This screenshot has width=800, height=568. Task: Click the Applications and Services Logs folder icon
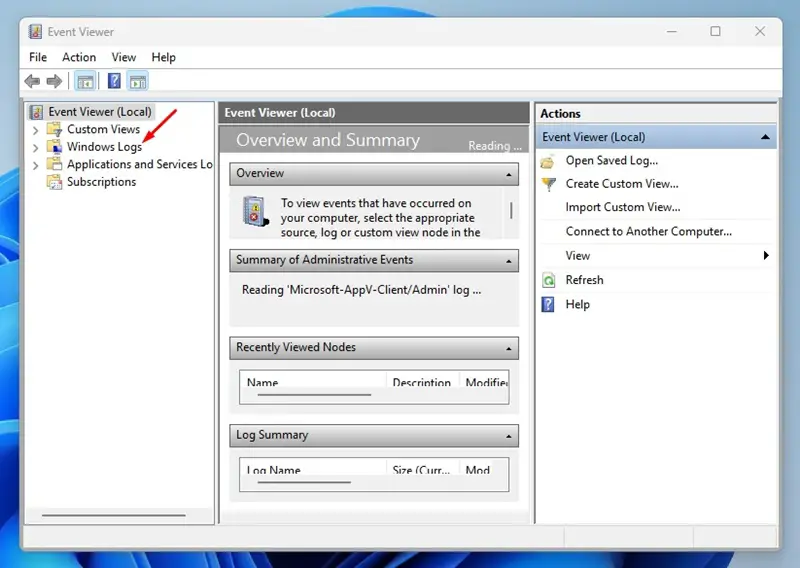[55, 164]
